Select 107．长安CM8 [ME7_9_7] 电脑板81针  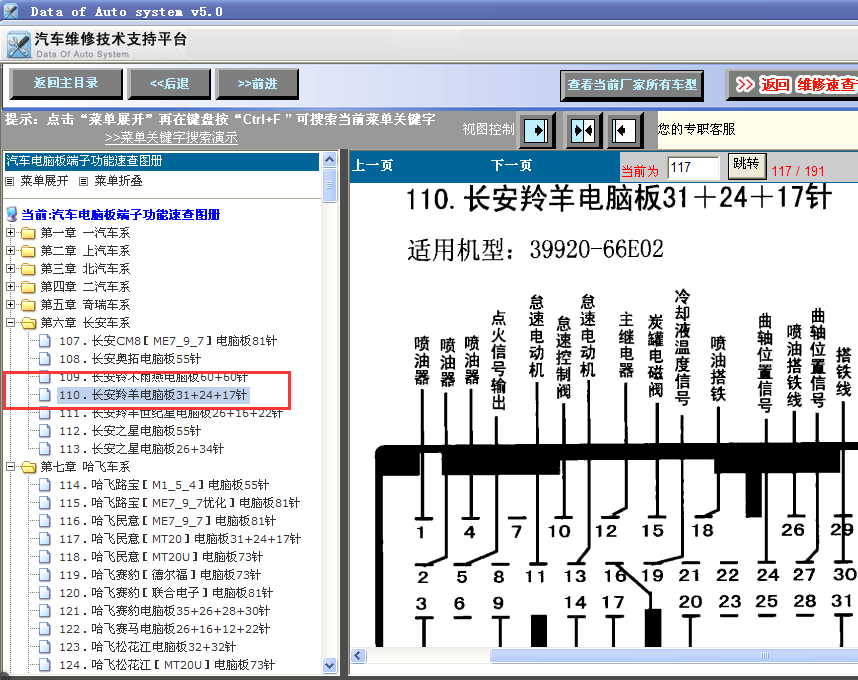tap(168, 341)
